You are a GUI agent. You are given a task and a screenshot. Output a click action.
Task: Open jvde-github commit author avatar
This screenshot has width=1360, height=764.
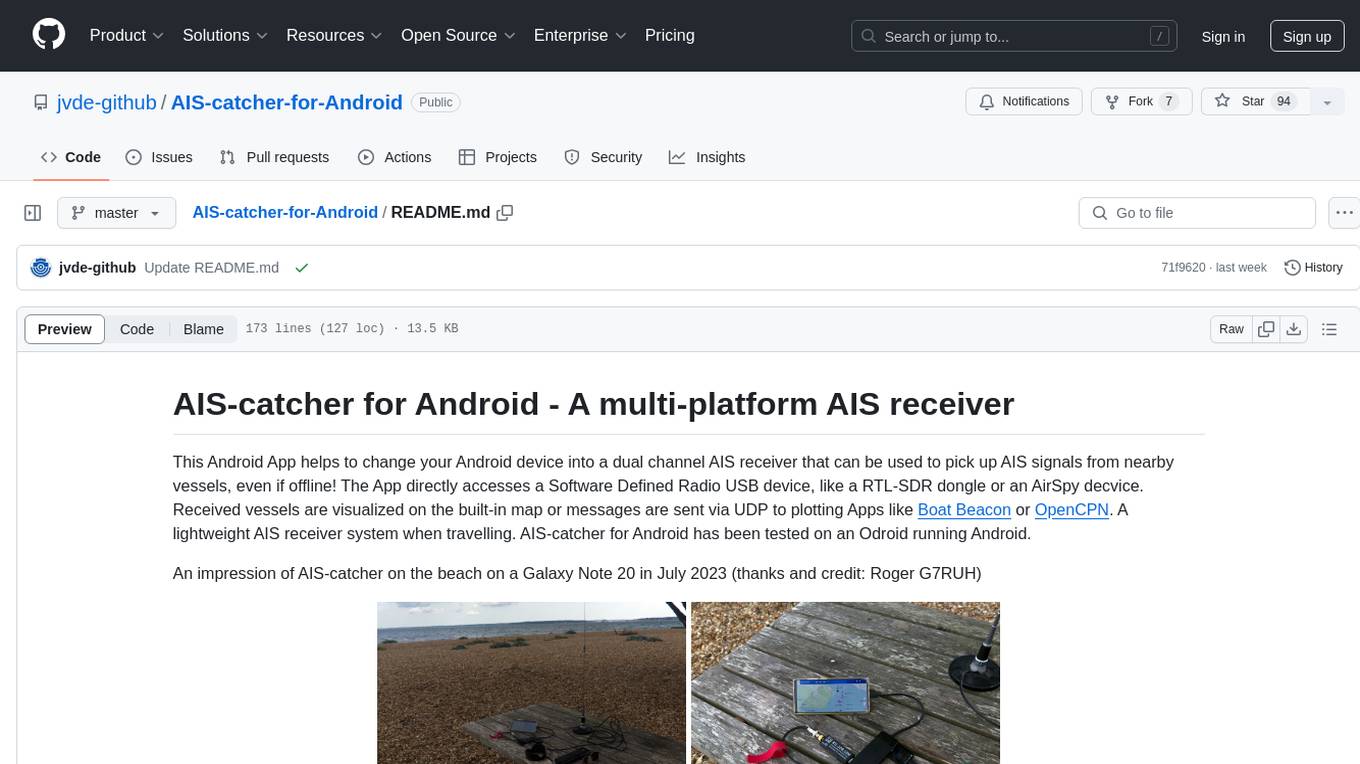[x=41, y=268]
